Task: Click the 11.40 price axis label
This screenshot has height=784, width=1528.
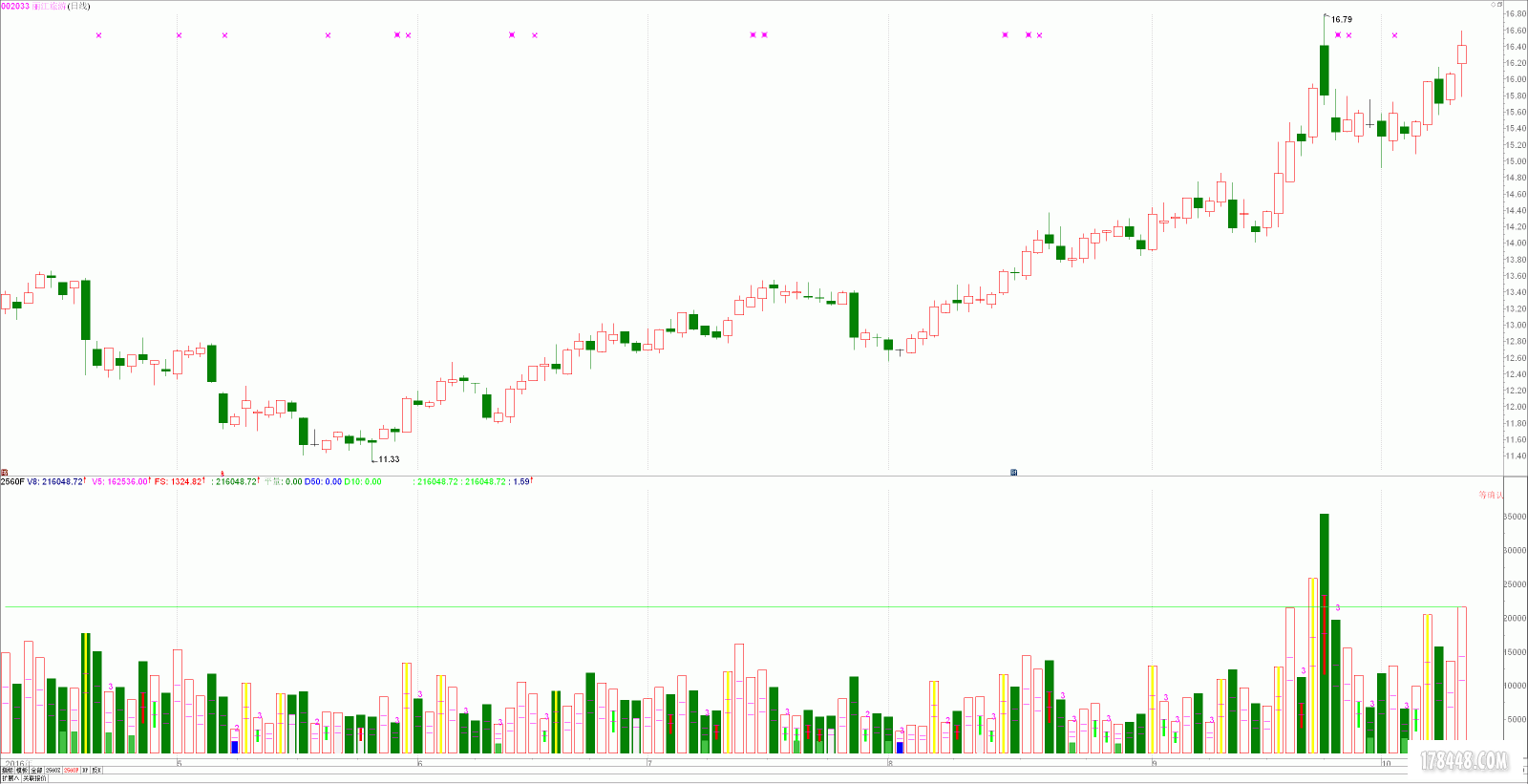Action: click(1516, 456)
